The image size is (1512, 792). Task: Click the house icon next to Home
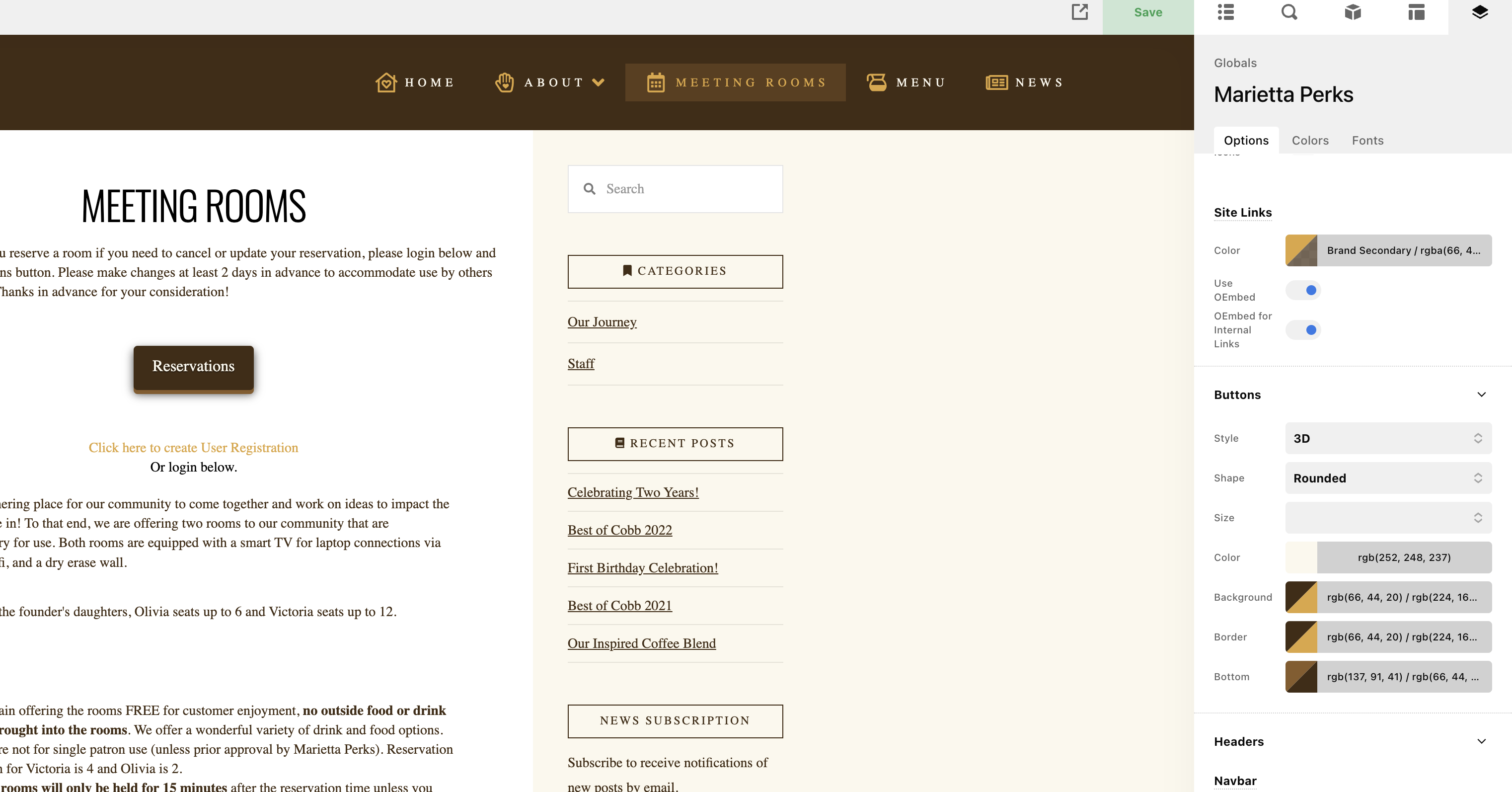tap(385, 82)
